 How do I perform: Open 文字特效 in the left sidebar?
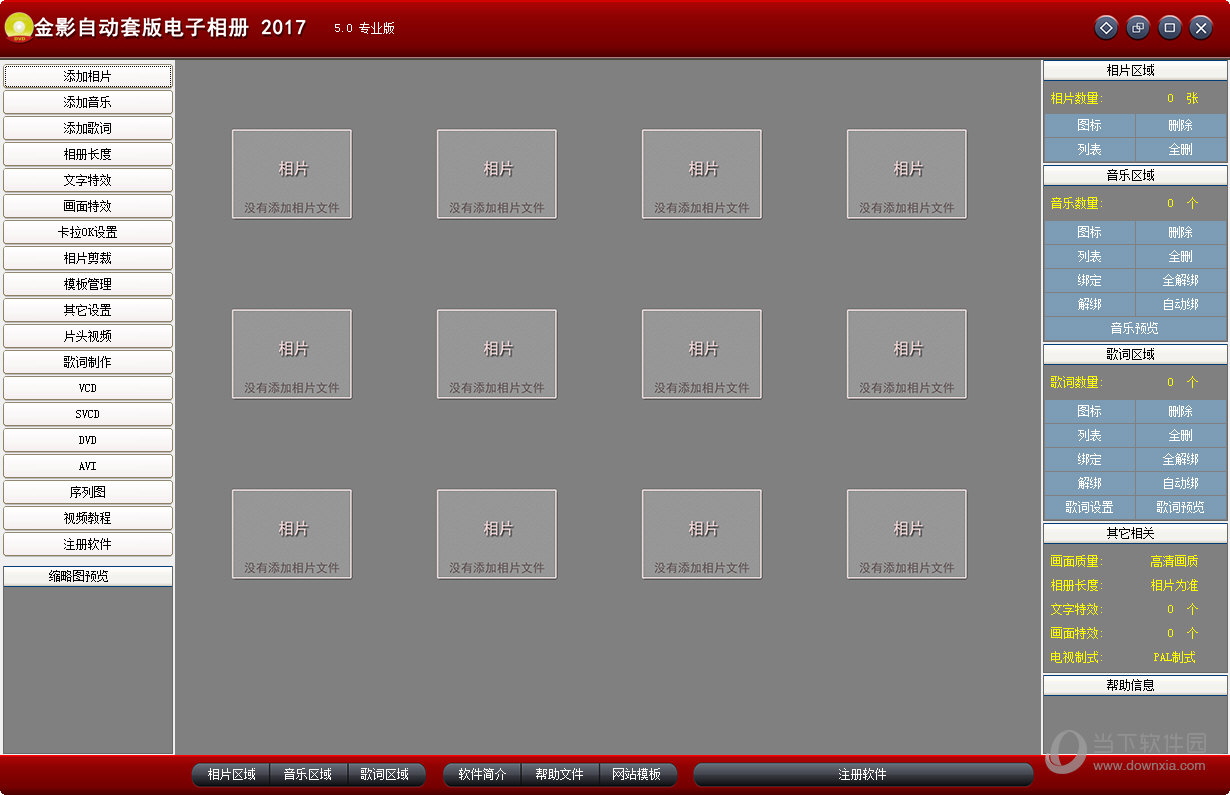point(88,180)
